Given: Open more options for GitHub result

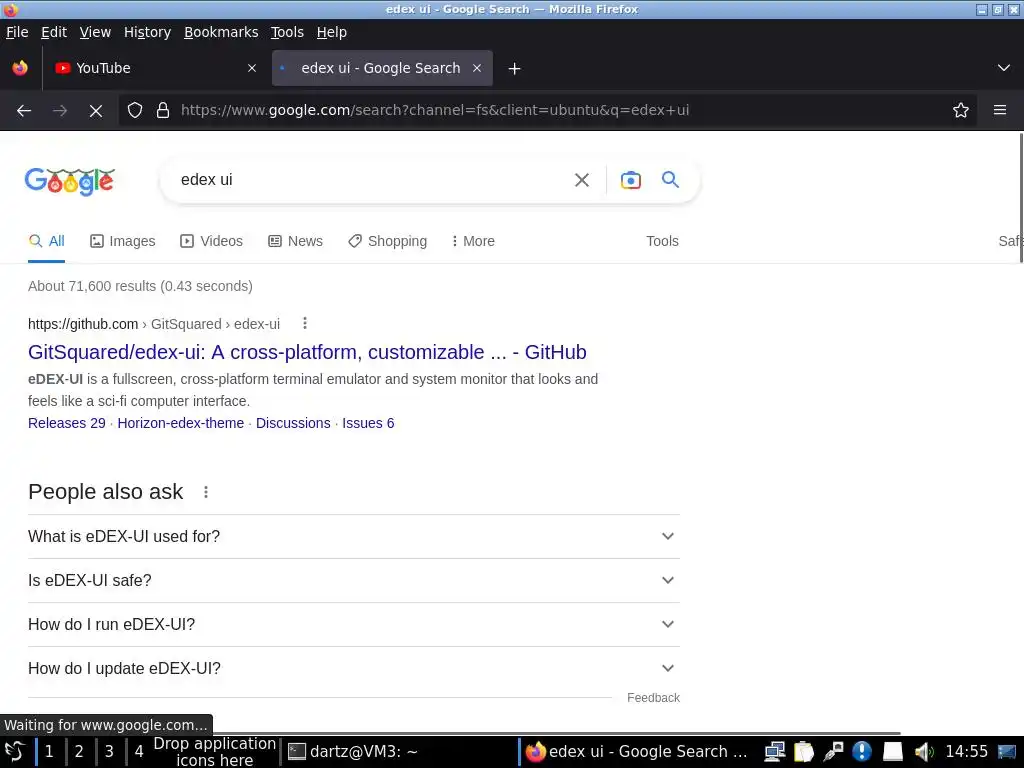Looking at the screenshot, I should (x=305, y=323).
